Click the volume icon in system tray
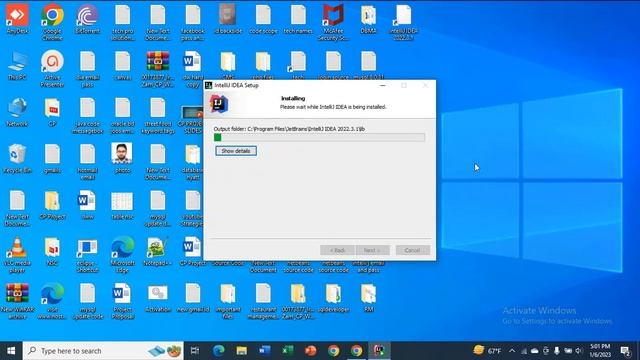 pyautogui.click(x=579, y=351)
